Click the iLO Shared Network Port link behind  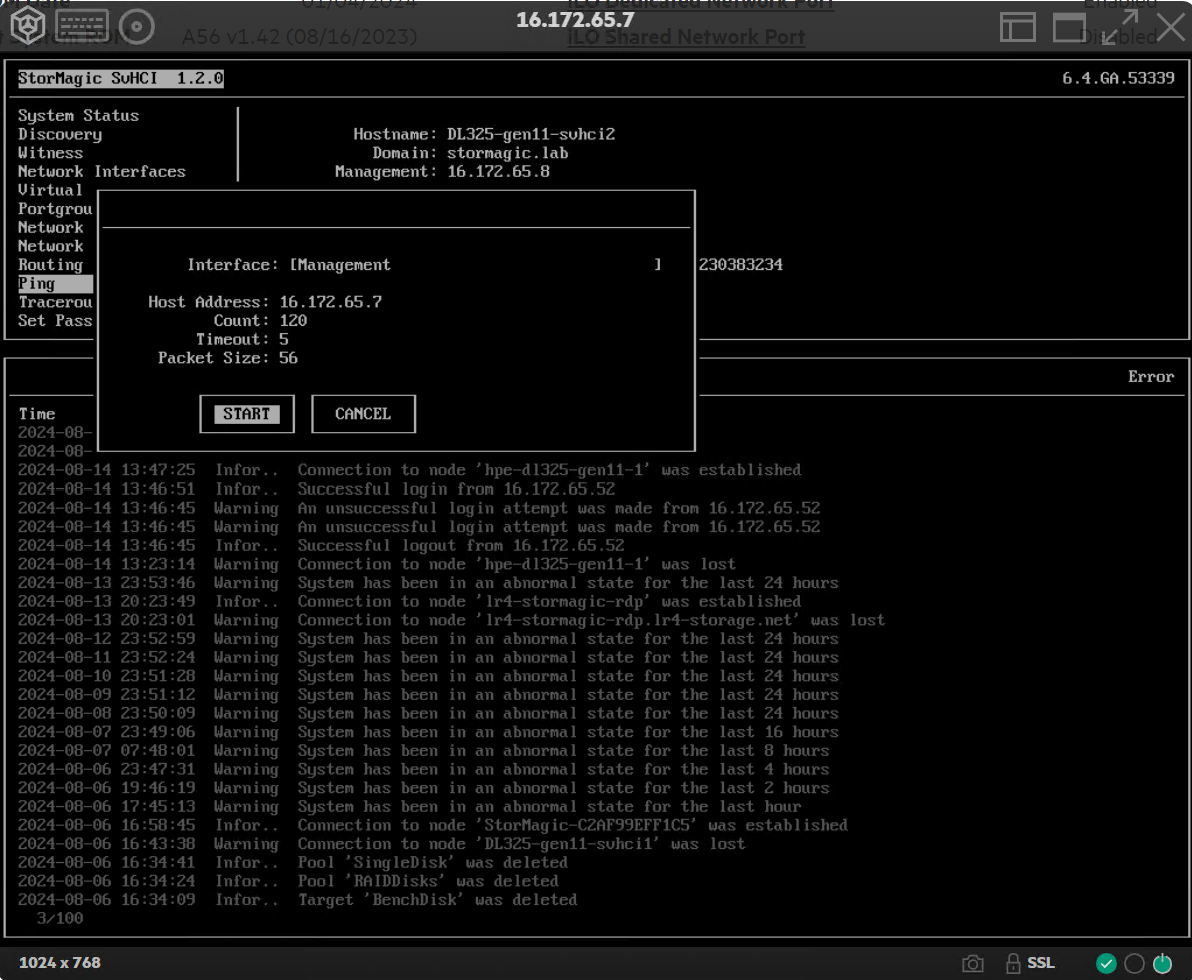tap(686, 37)
